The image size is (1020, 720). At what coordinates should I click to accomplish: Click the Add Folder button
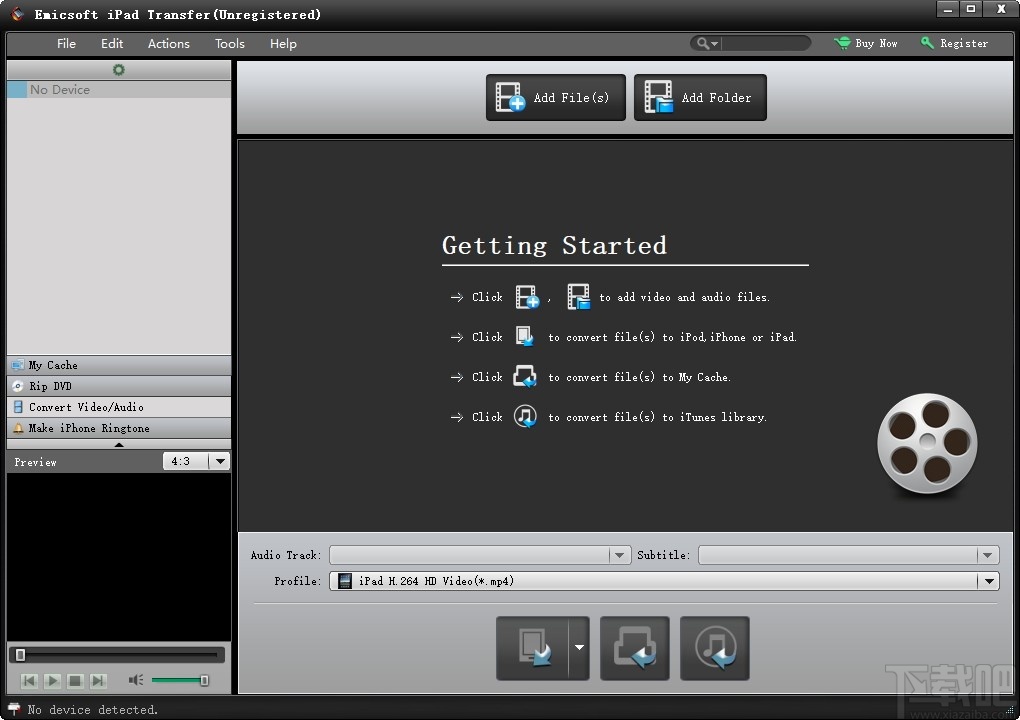coord(700,98)
